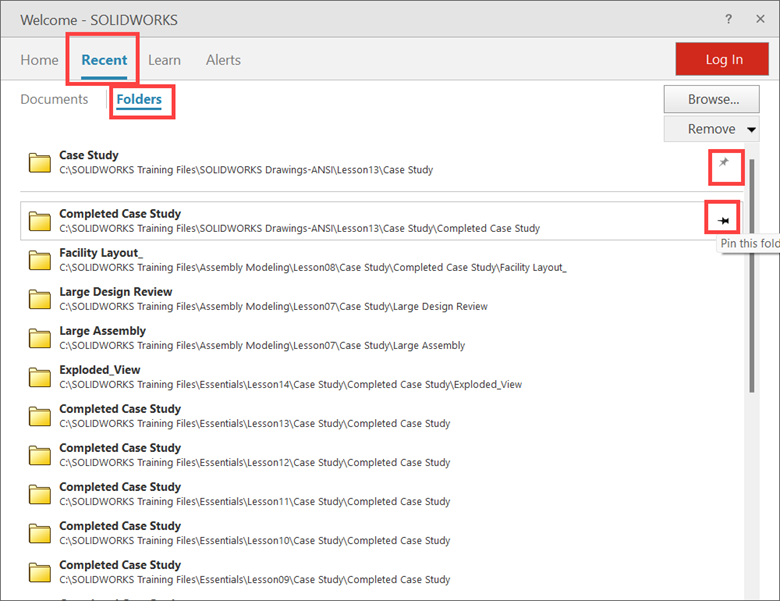
Task: Click the Essentials Lesson09 Completed Case Study path
Action: [x=255, y=580]
